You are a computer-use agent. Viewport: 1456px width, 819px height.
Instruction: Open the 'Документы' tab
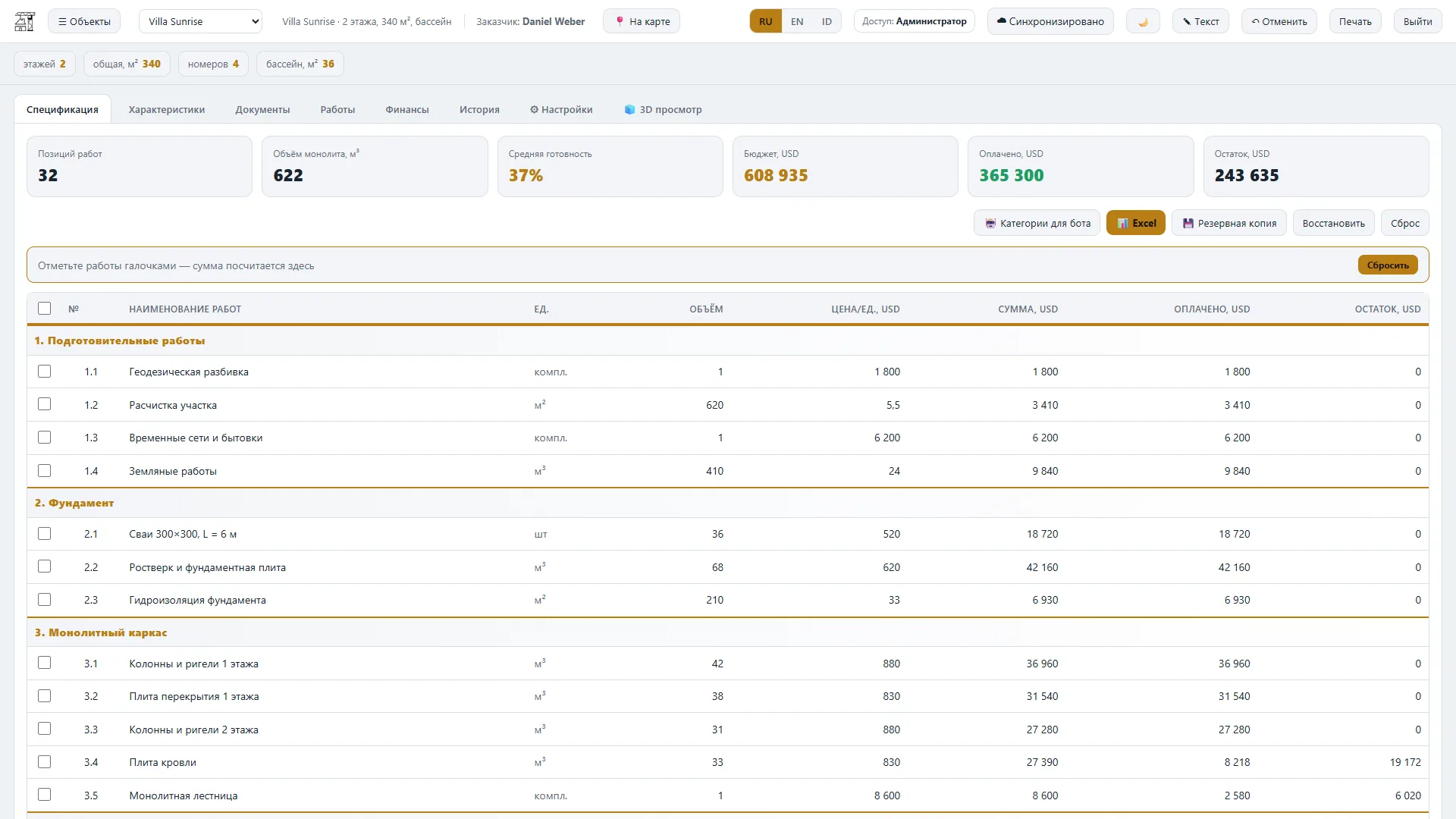click(262, 109)
